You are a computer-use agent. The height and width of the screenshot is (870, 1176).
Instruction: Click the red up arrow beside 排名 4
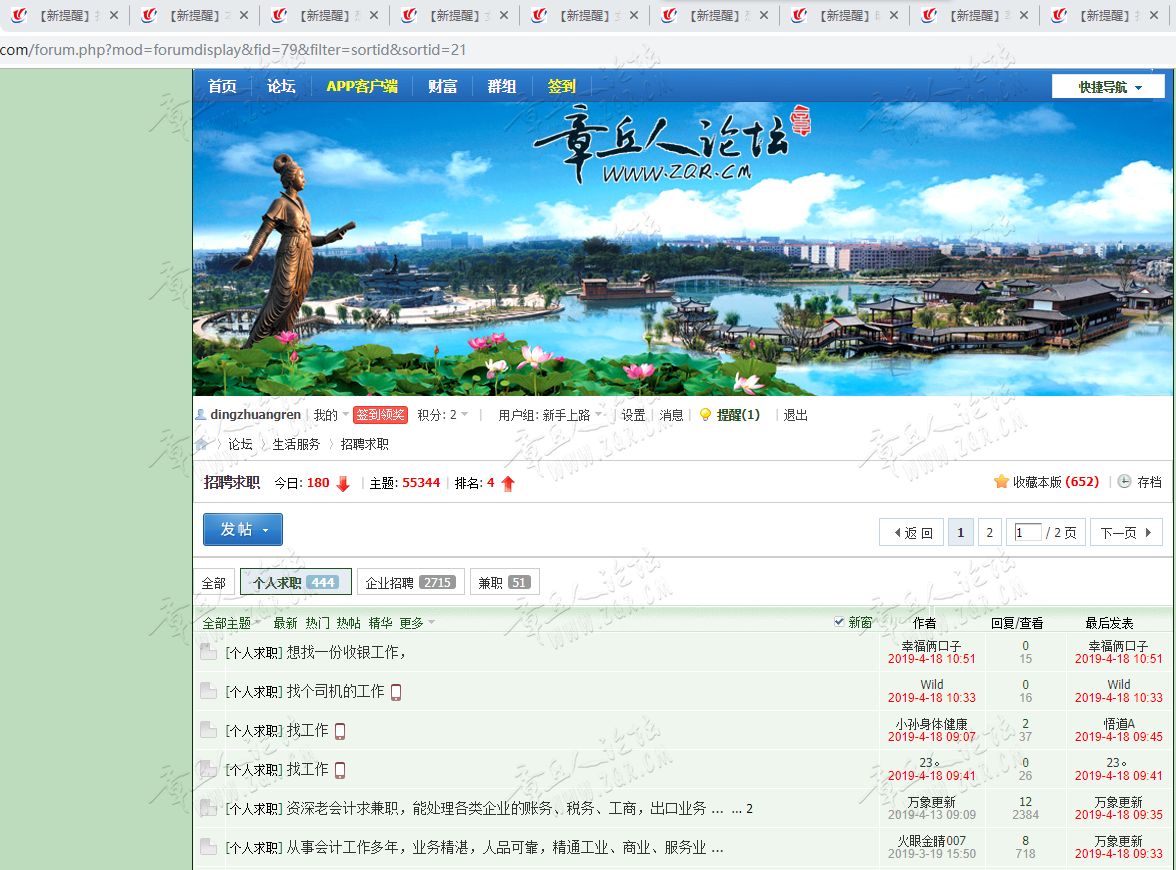508,484
